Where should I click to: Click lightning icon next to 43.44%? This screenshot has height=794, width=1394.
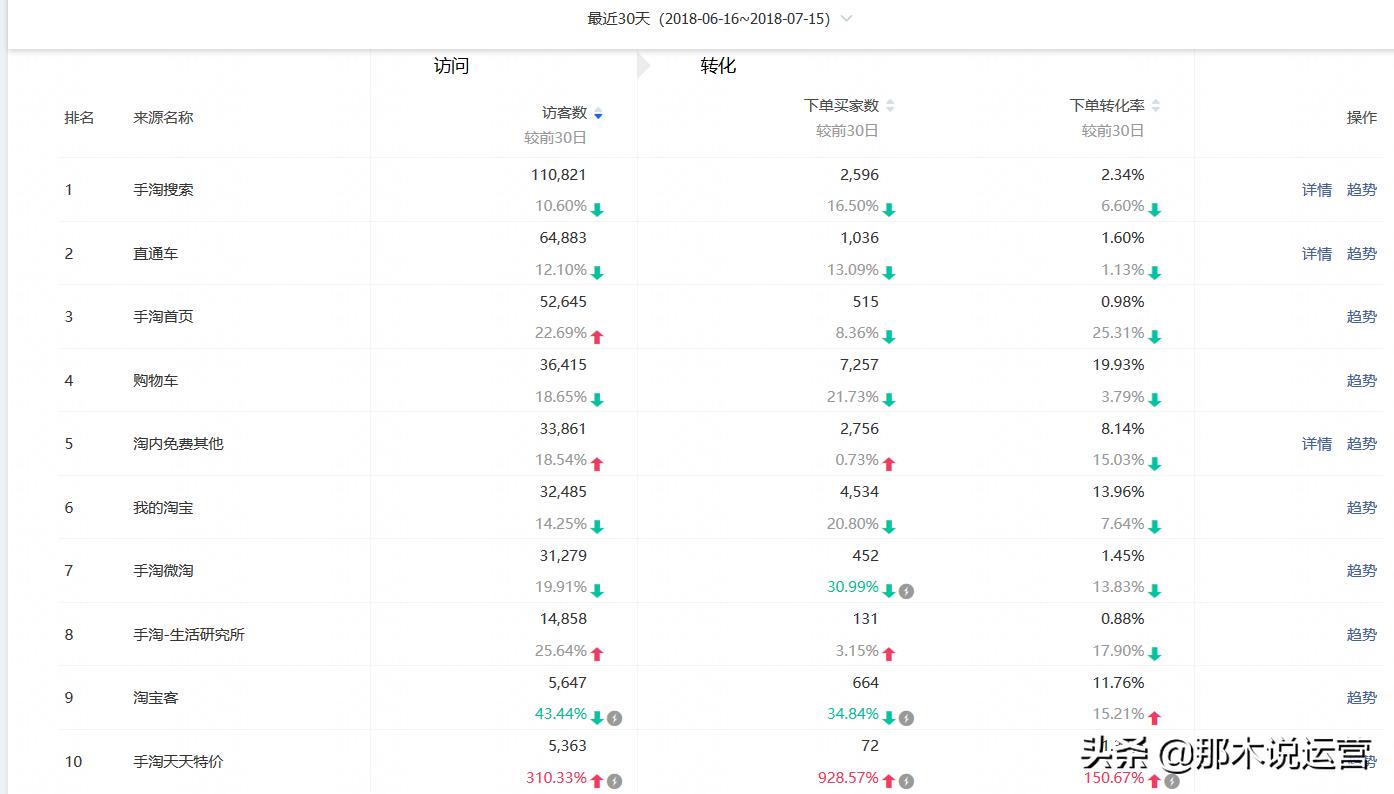point(615,718)
